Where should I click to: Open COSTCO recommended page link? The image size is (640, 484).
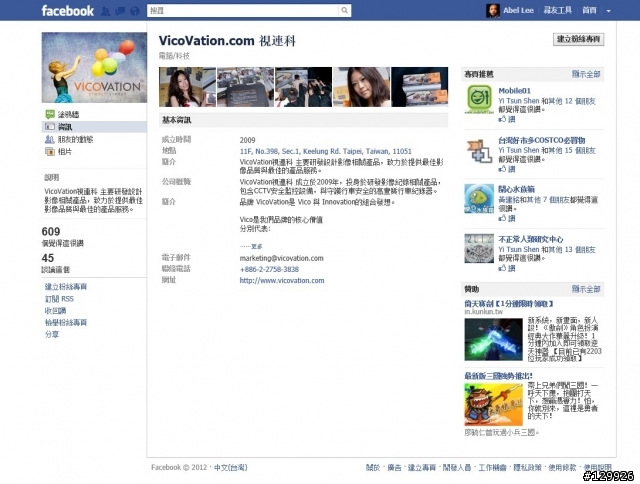pyautogui.click(x=542, y=140)
